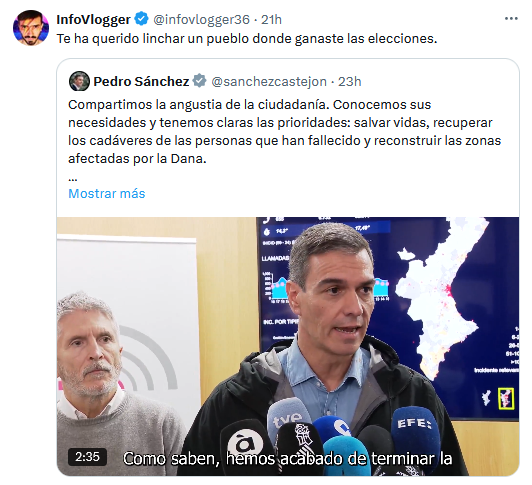The image size is (532, 485).
Task: Open the three-dot more options menu
Action: (x=511, y=19)
